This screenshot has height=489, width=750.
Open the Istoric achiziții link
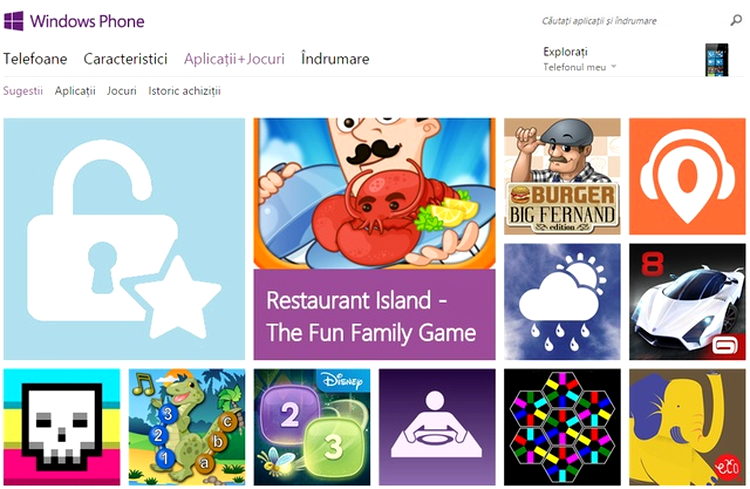click(x=185, y=91)
